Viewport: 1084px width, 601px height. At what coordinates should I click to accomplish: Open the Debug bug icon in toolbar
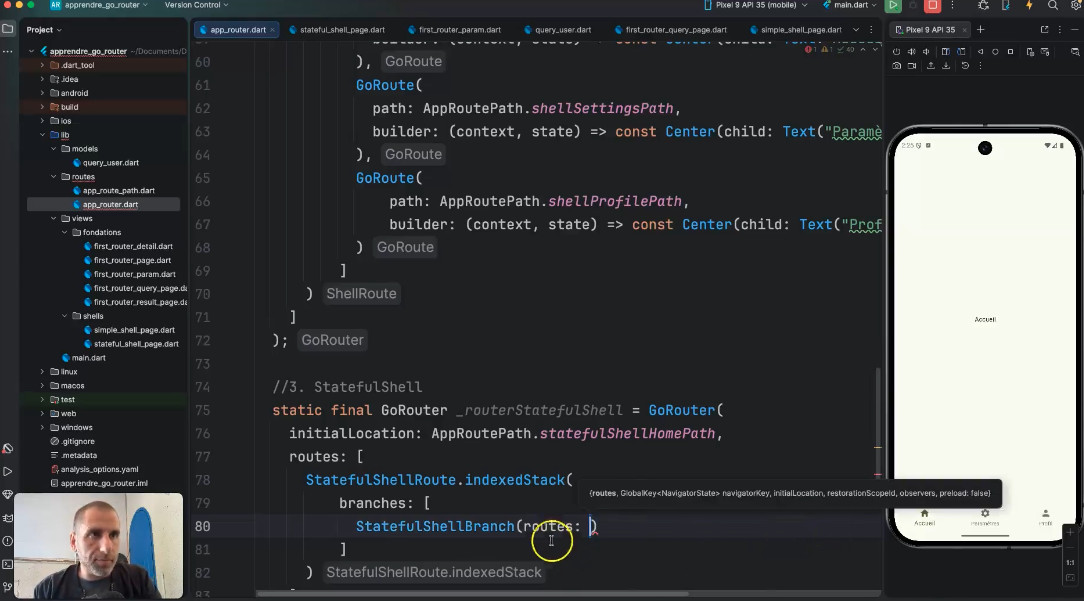click(983, 5)
